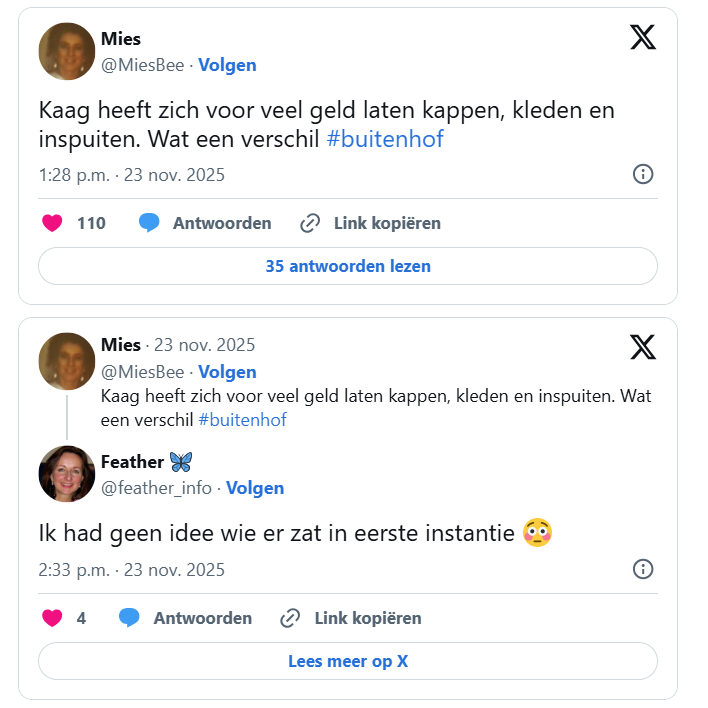Open the #buitenhof hashtag in quoted tweet
Viewport: 708px width, 708px height.
[x=242, y=420]
